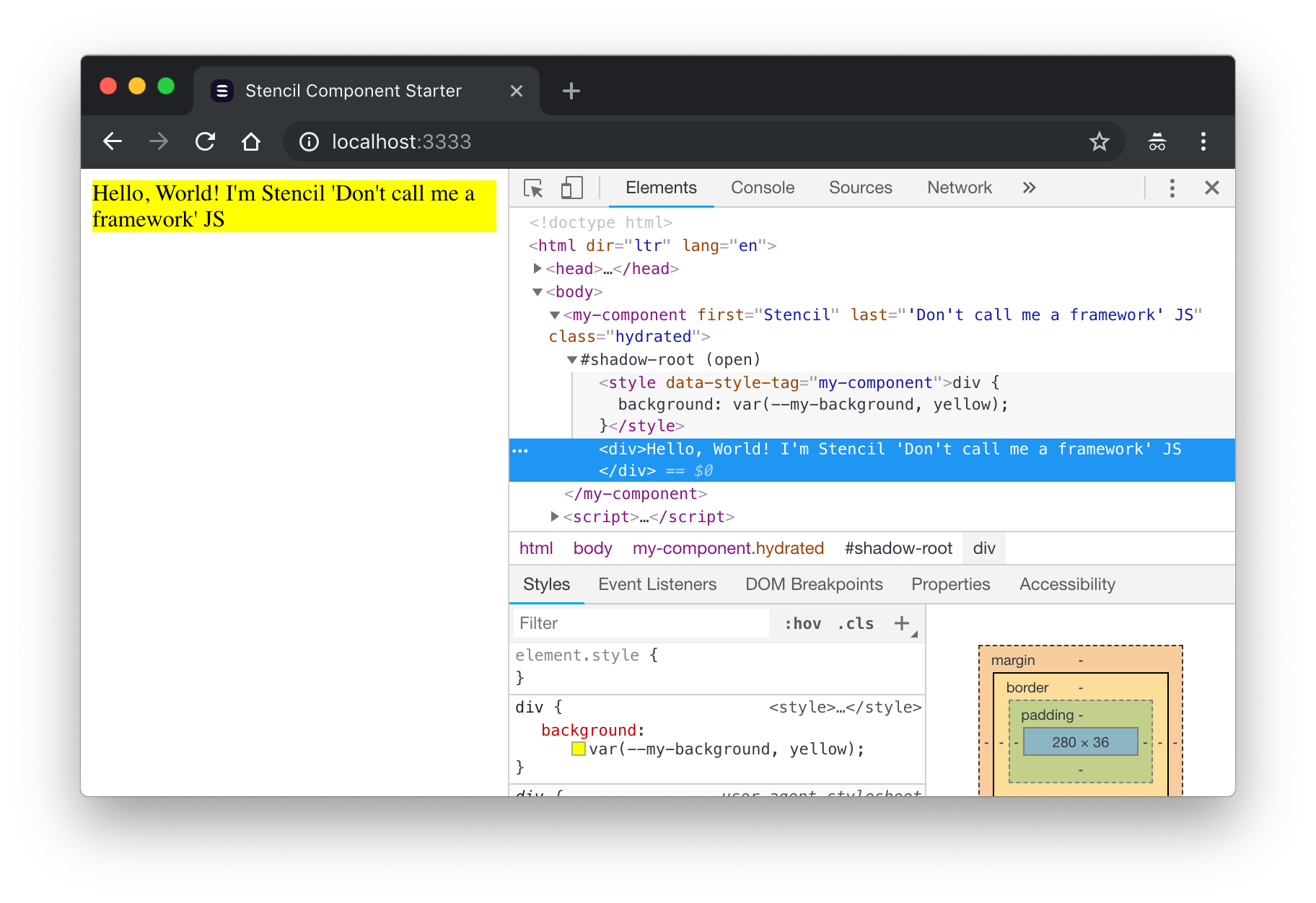The width and height of the screenshot is (1316, 903).
Task: Select the html dir="ltr" element line
Action: tap(652, 245)
